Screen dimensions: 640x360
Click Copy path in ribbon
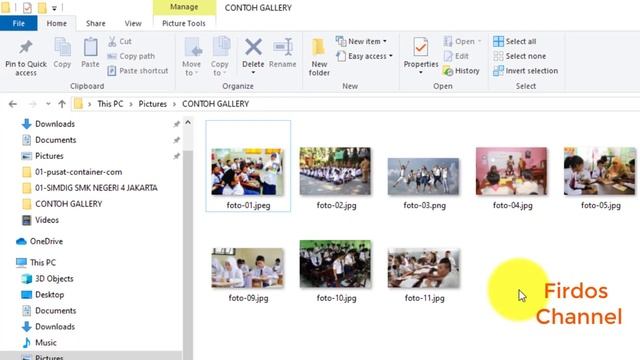(x=131, y=56)
